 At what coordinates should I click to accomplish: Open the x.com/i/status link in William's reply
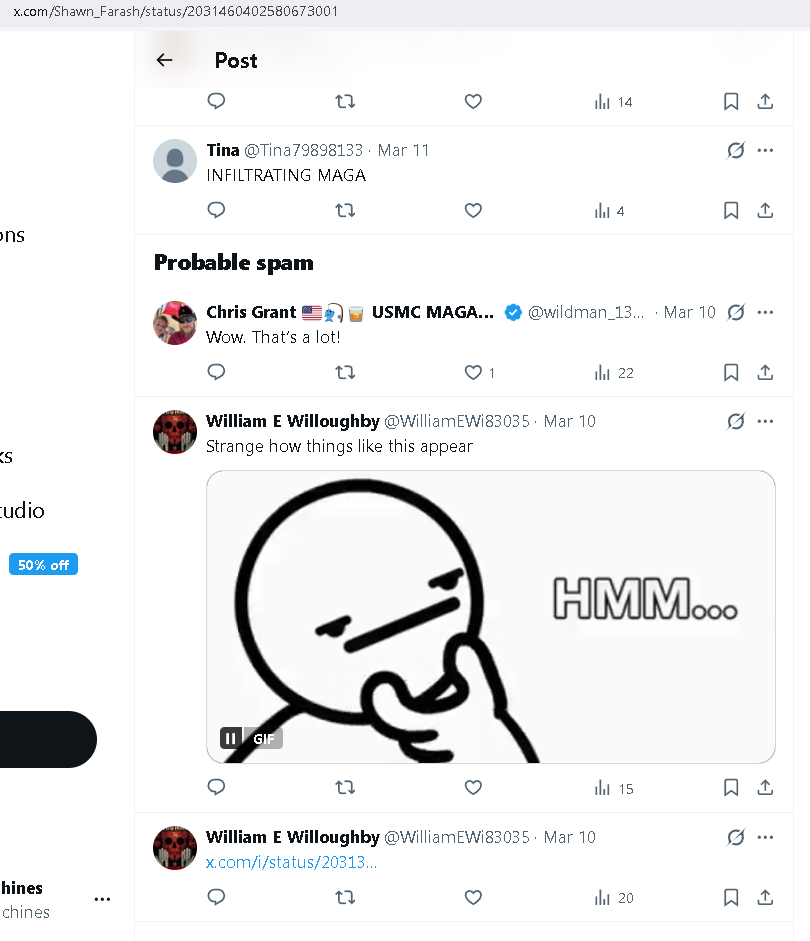(292, 862)
